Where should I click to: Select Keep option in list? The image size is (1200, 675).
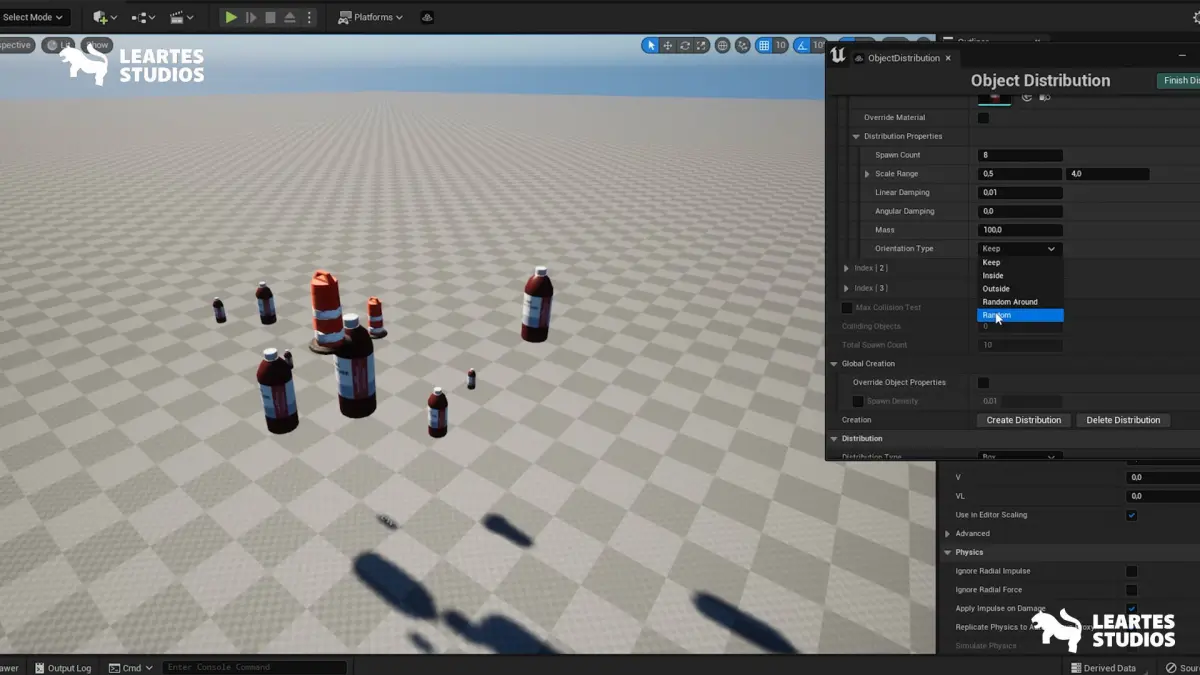click(x=1020, y=262)
